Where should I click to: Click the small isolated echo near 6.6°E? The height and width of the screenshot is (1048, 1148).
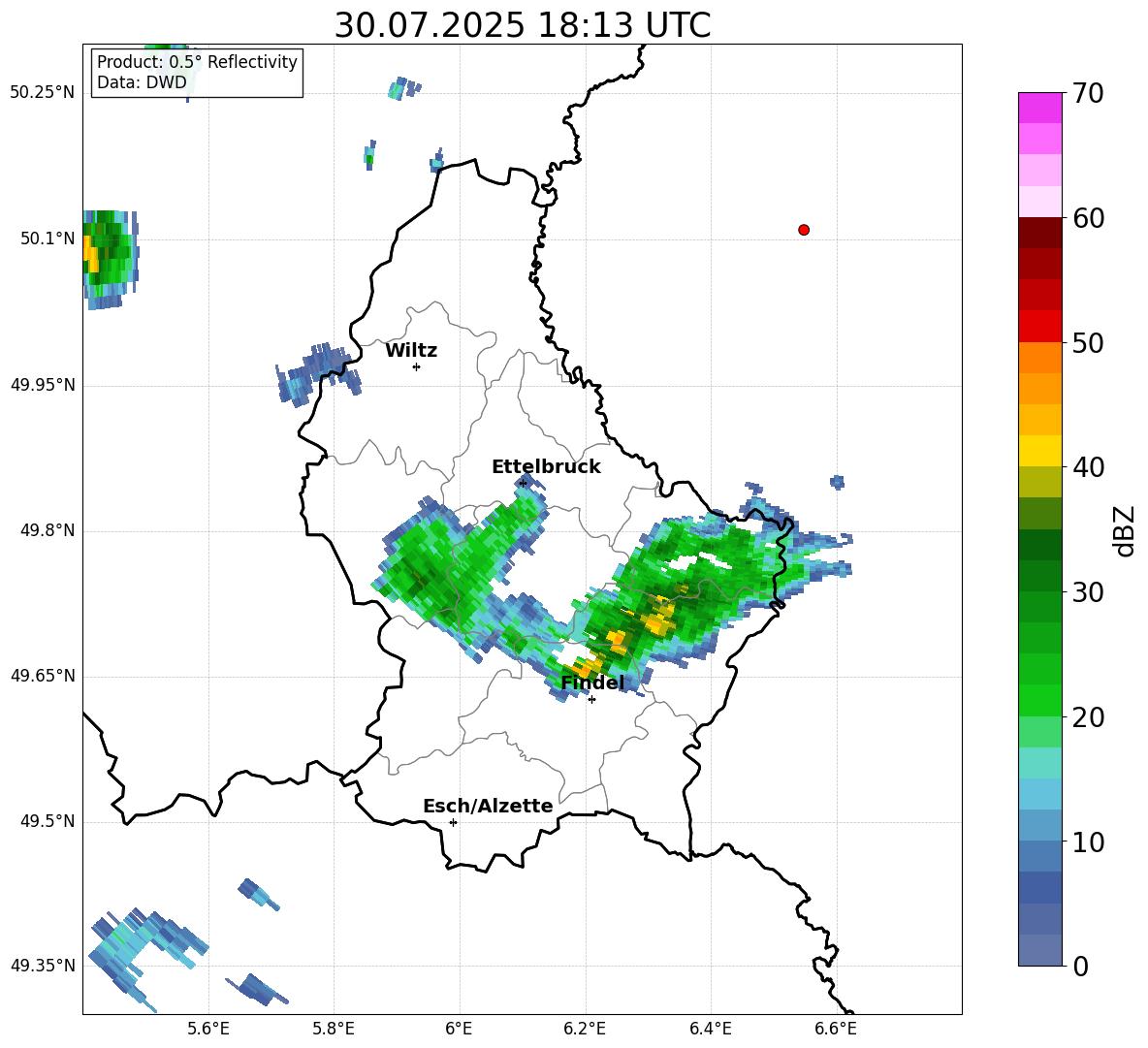point(838,482)
